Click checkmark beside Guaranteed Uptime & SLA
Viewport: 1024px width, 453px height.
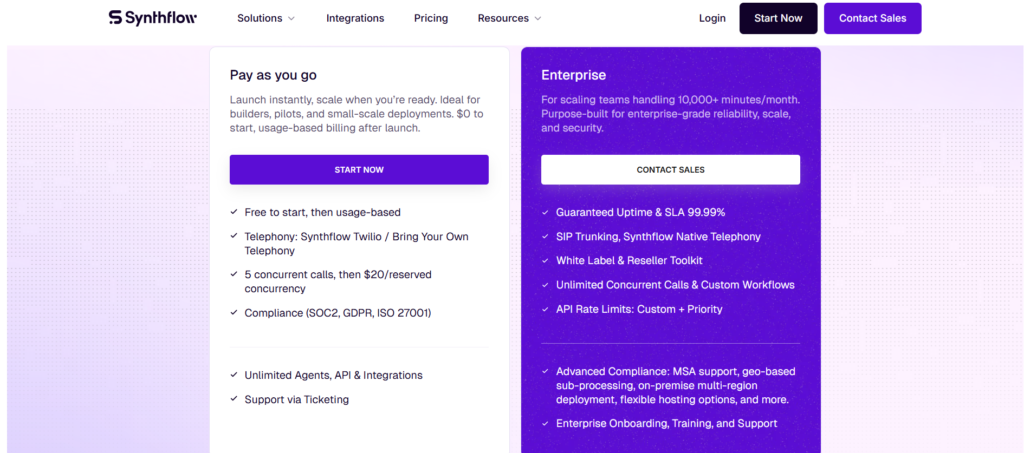click(x=545, y=212)
